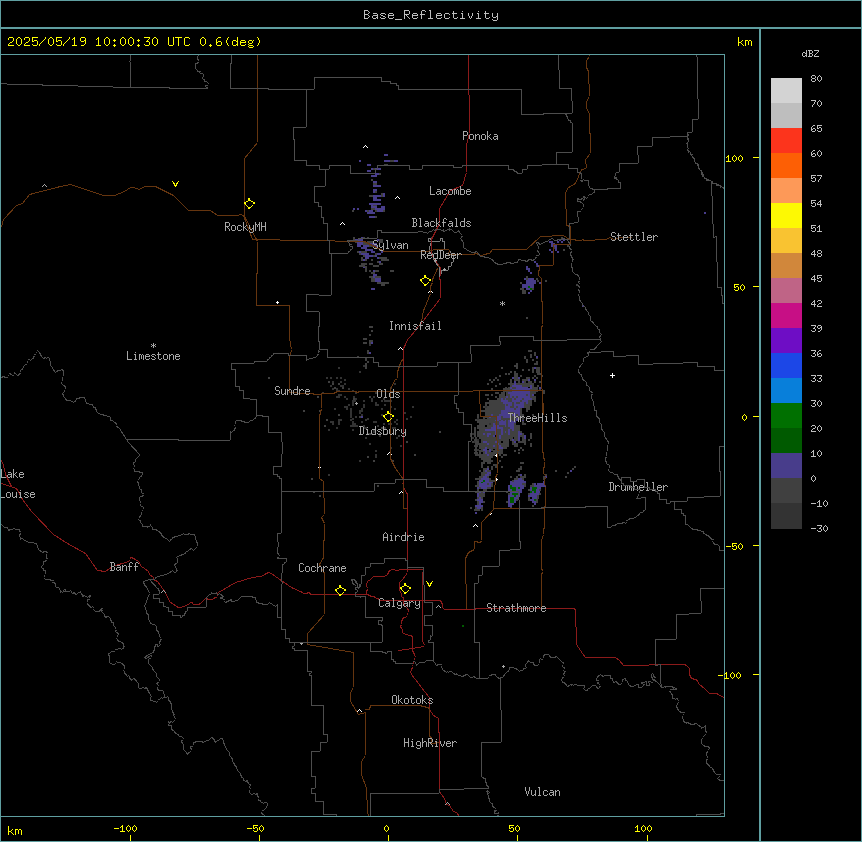Screen dimensions: 862x842
Task: Select the Didsbury label
Action: click(x=382, y=431)
